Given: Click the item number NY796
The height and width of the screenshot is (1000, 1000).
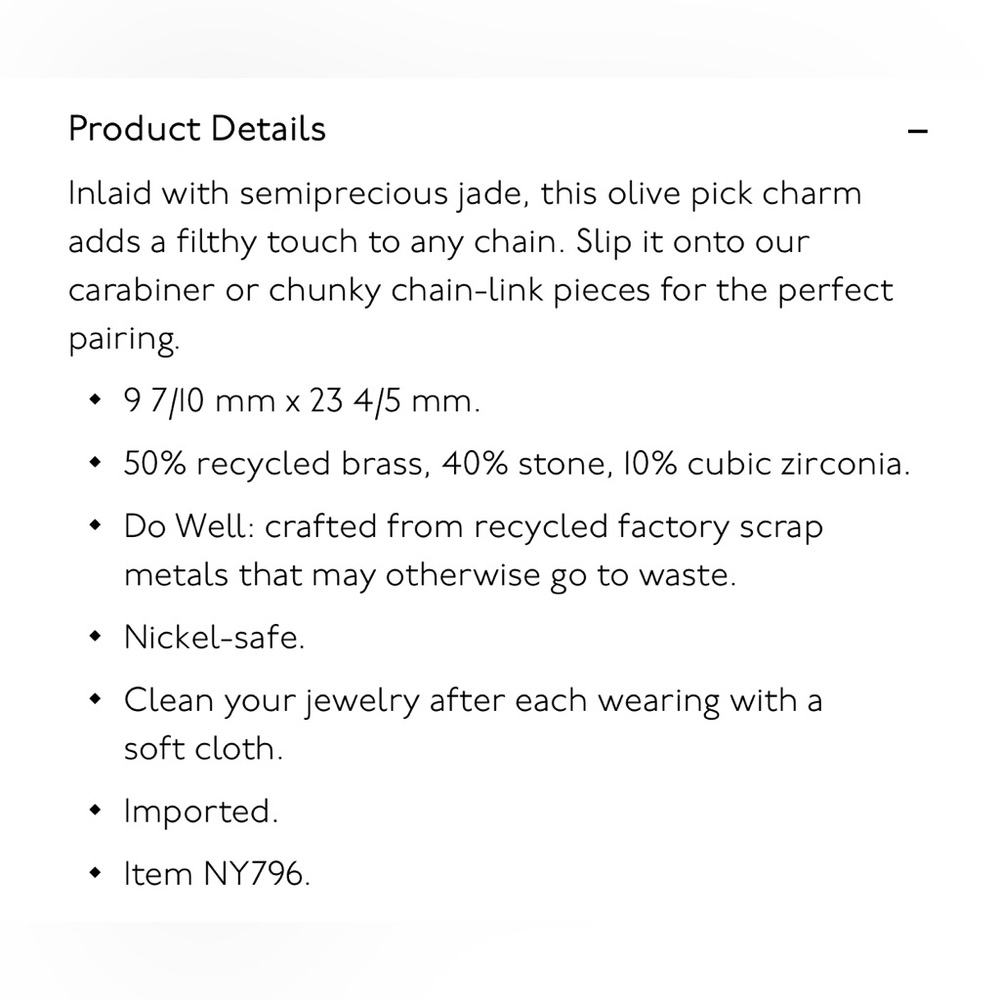Looking at the screenshot, I should [256, 874].
